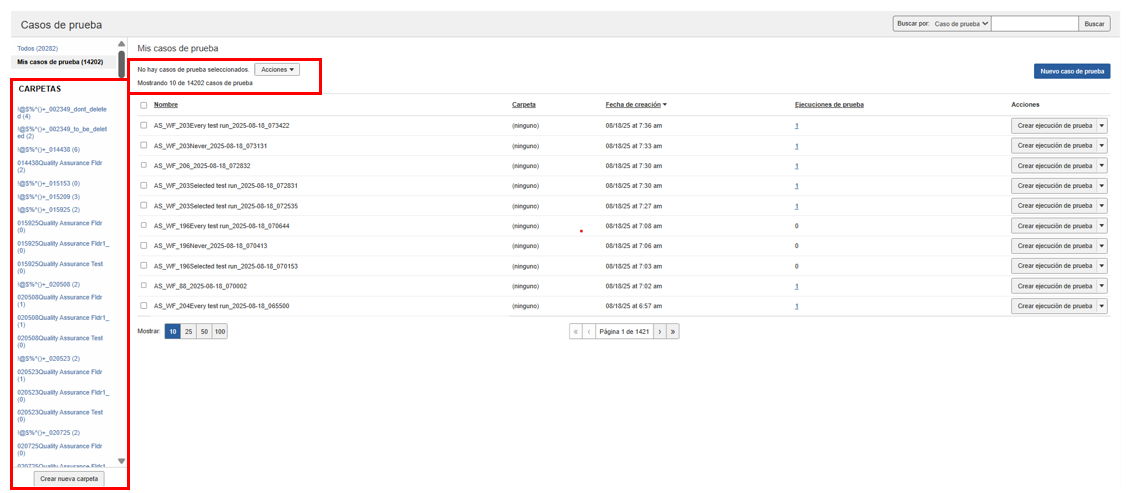Click Nuevo caso de prueba button
The height and width of the screenshot is (493, 1127).
click(x=1071, y=71)
